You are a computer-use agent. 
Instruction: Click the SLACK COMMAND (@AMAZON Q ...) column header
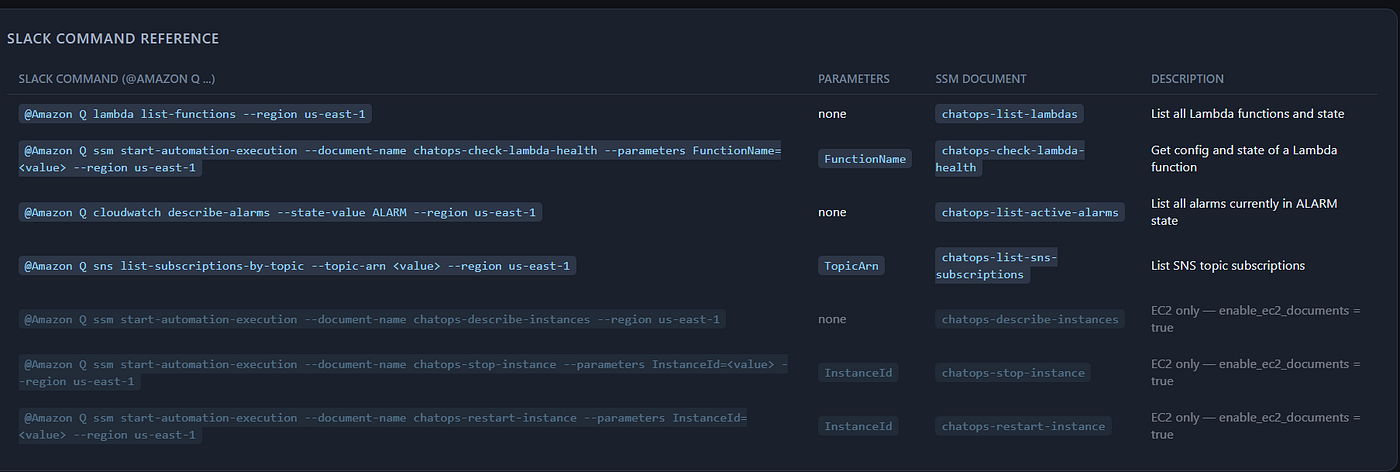[117, 79]
